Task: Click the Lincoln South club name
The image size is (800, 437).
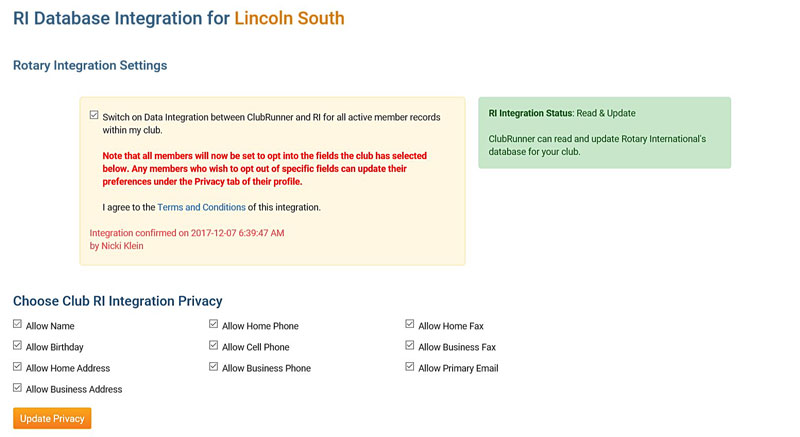Action: click(289, 18)
